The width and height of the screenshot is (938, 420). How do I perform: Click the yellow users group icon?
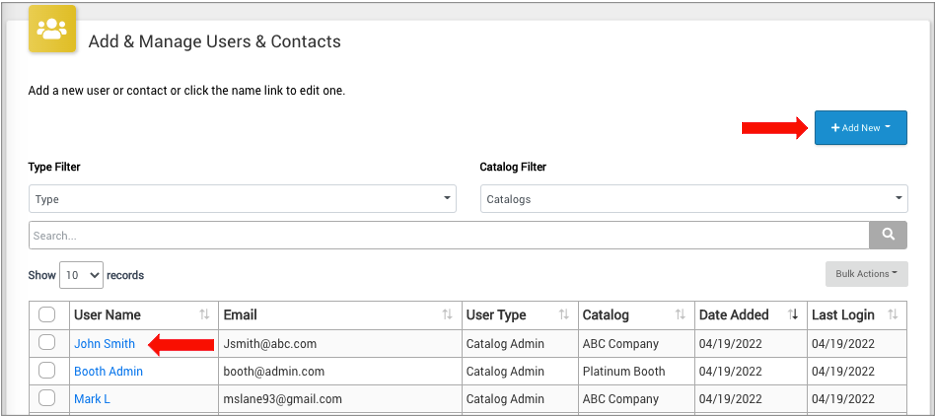click(x=51, y=28)
